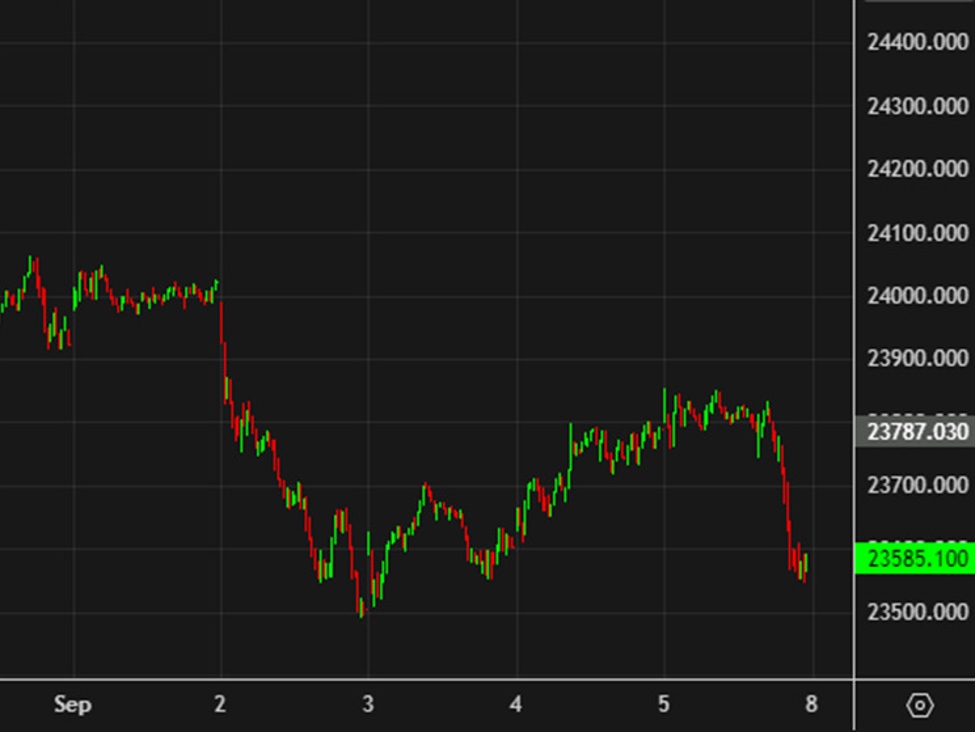Select the 23700.000 price axis label
Image resolution: width=975 pixels, height=732 pixels.
pos(917,486)
